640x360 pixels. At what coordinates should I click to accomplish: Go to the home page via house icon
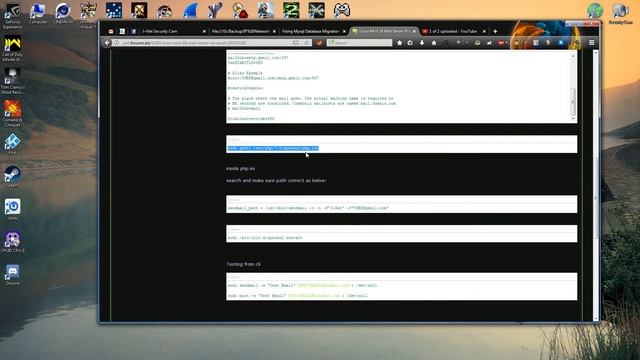434,42
